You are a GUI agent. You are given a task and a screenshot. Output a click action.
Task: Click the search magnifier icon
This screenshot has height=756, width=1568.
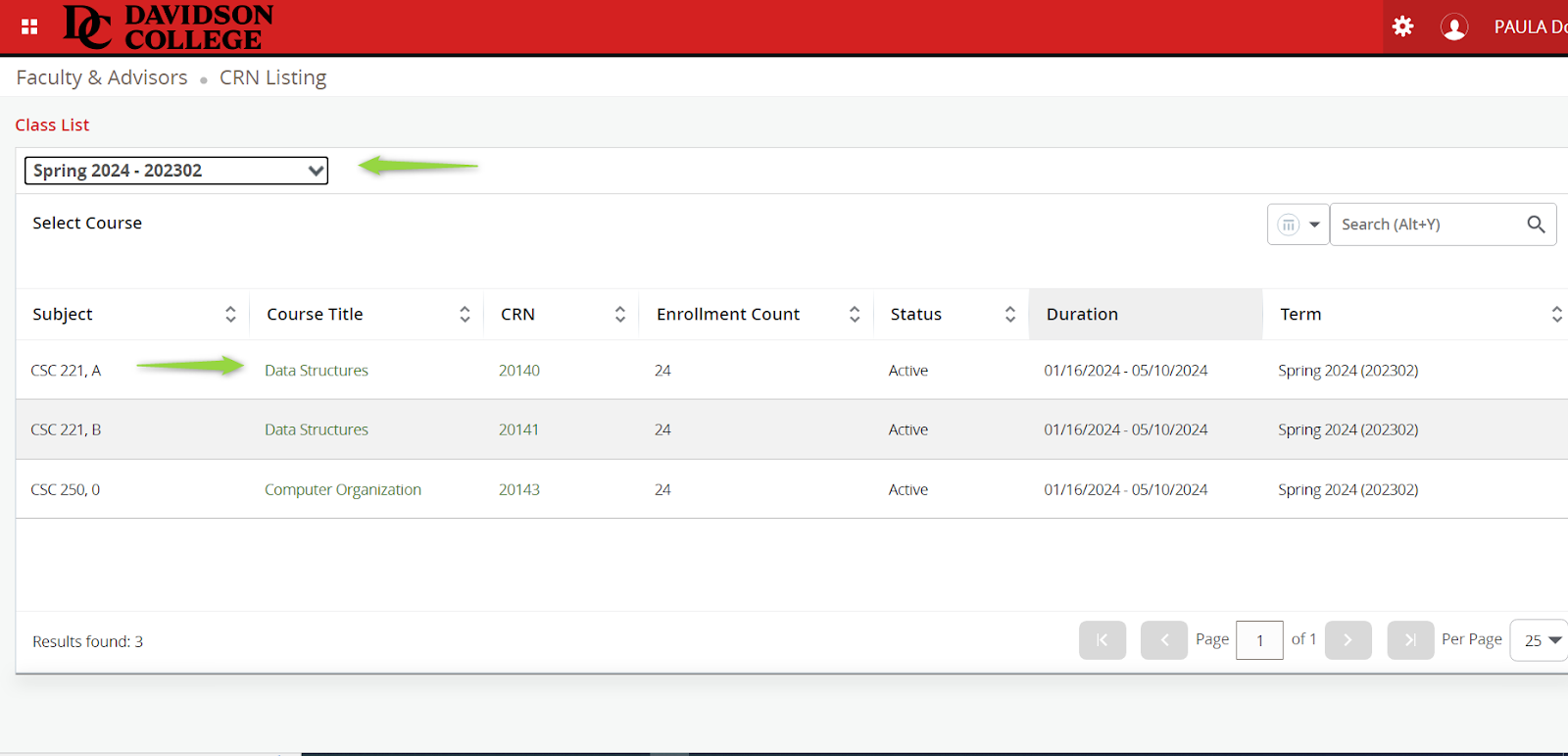tap(1536, 225)
